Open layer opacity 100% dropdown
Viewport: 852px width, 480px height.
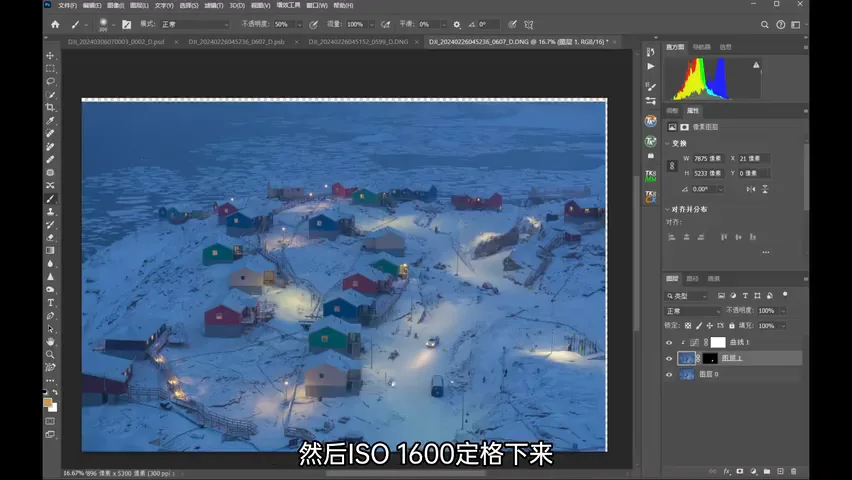click(783, 311)
